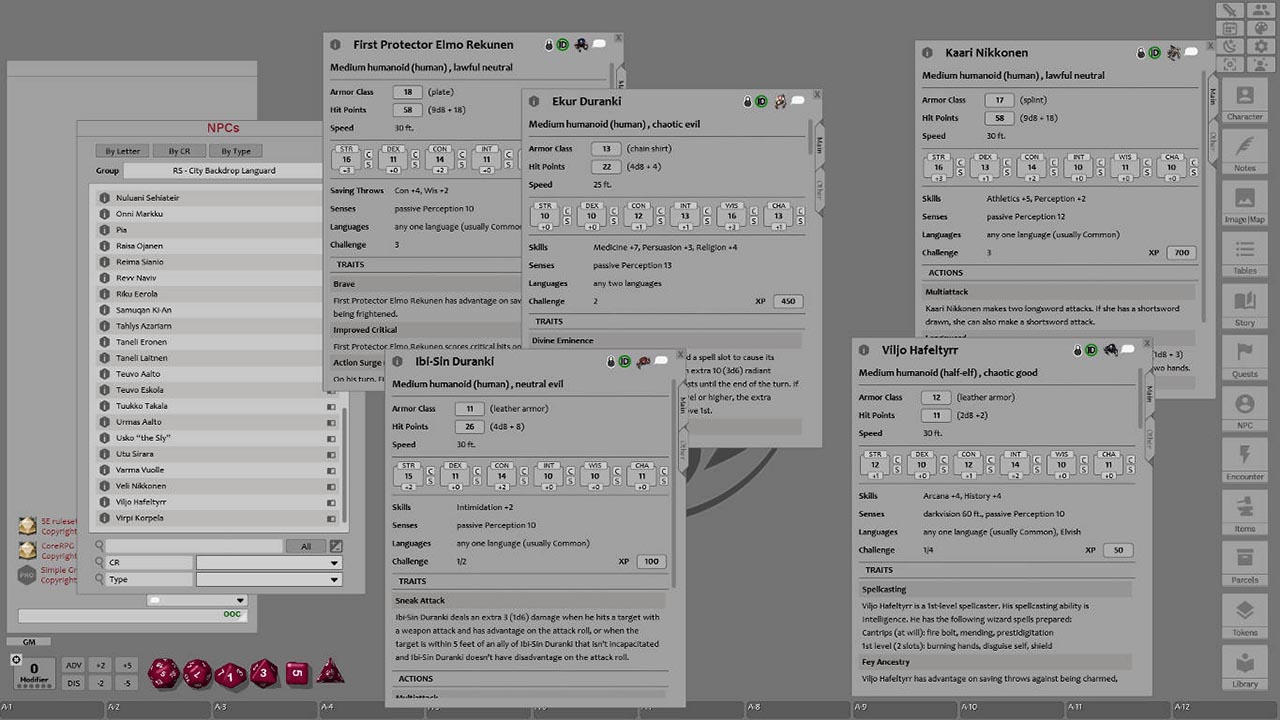Open the effects list with the sword icon

[x=1230, y=11]
